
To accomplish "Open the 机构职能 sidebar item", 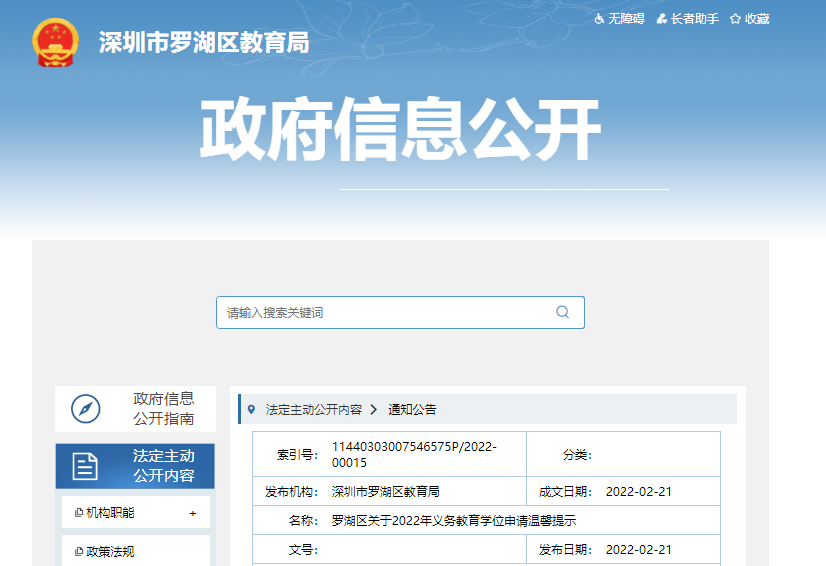I will [x=110, y=513].
